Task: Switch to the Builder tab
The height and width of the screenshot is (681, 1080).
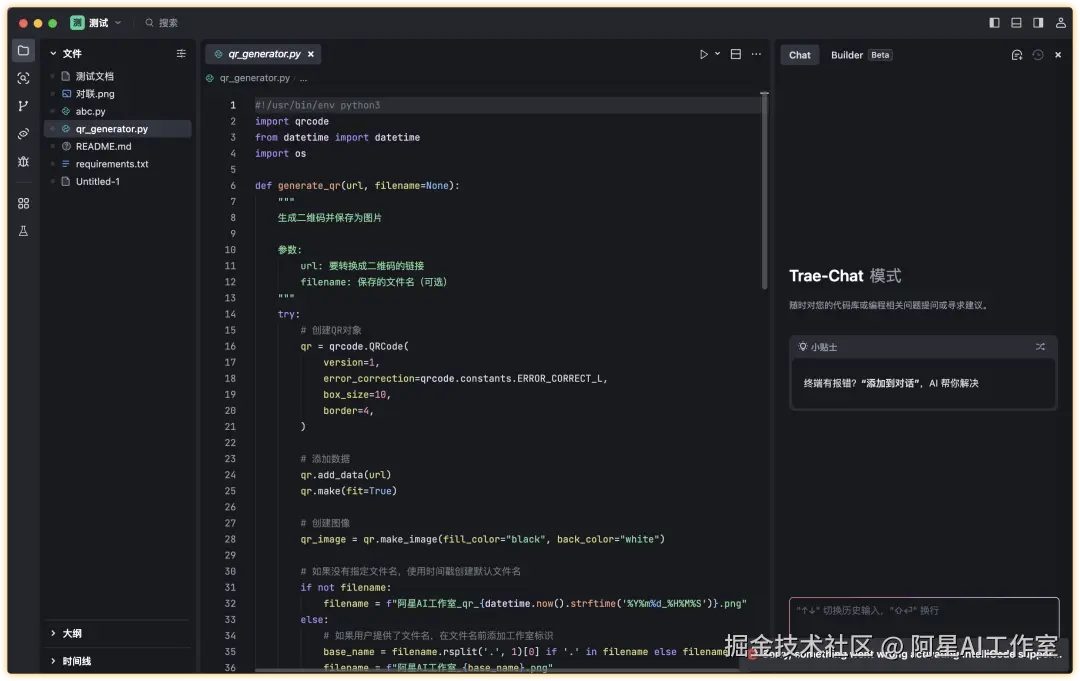Action: [847, 55]
